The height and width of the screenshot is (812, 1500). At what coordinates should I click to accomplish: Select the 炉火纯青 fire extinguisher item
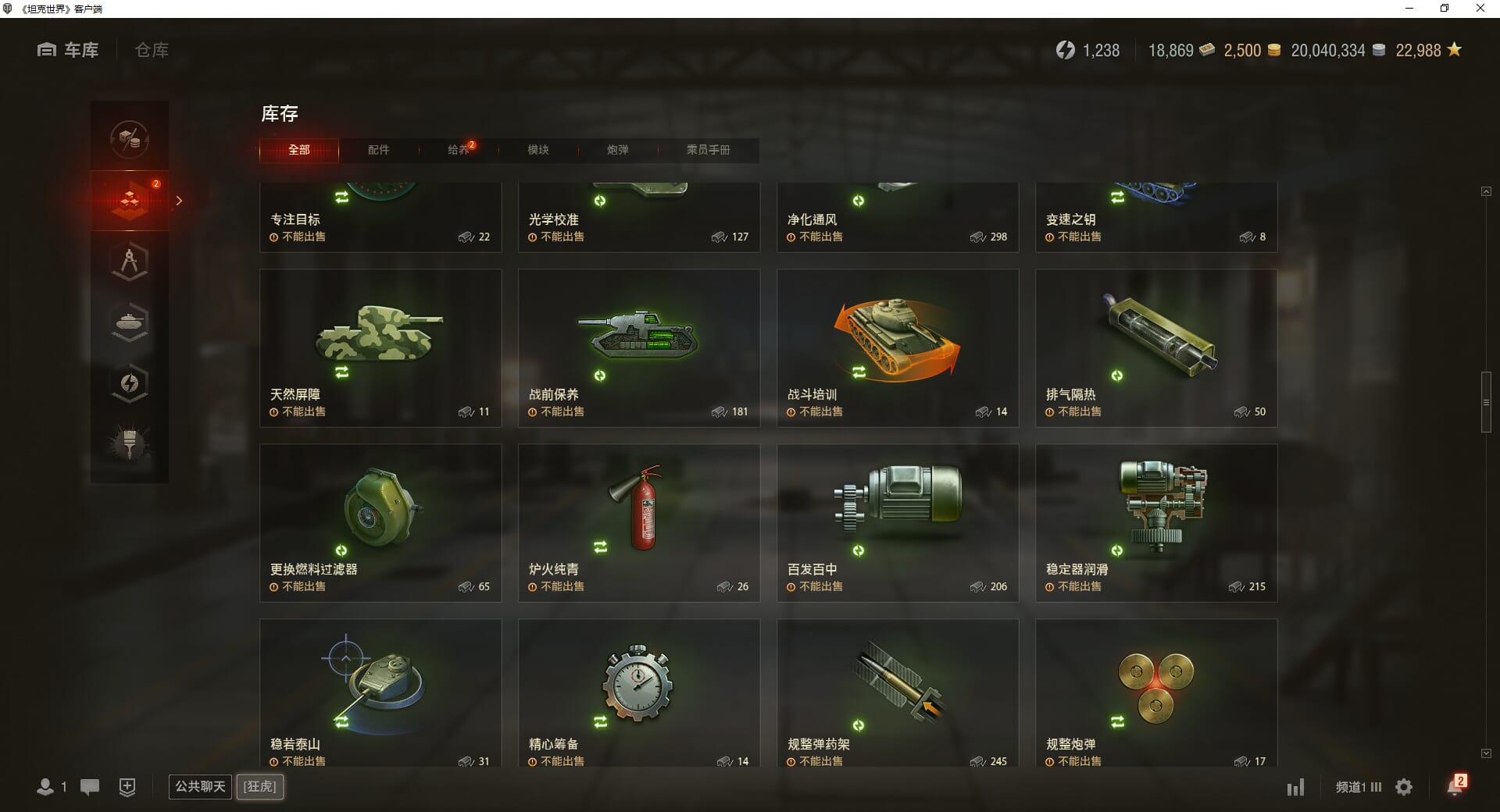[x=639, y=523]
